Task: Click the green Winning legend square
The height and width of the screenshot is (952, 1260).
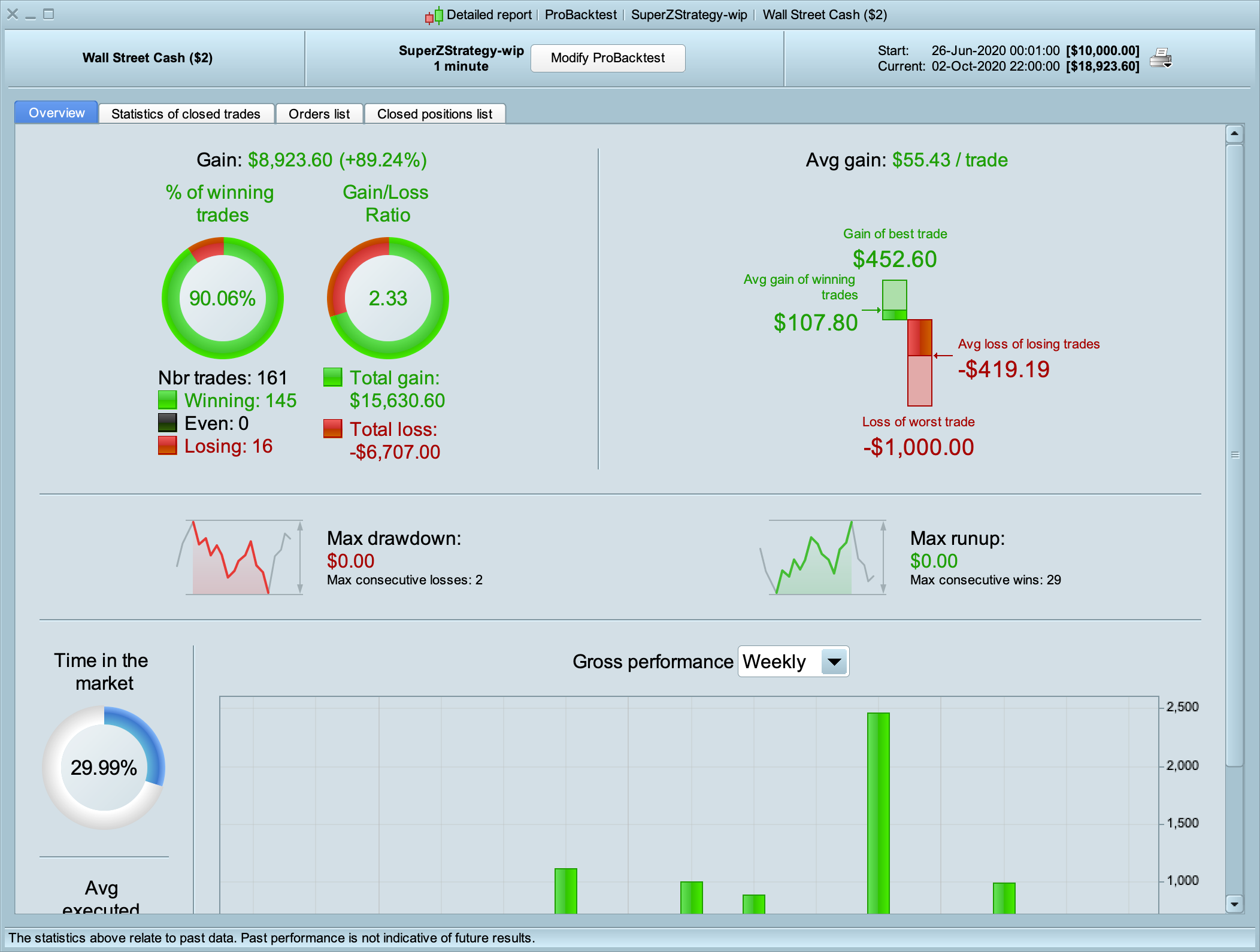Action: 167,400
